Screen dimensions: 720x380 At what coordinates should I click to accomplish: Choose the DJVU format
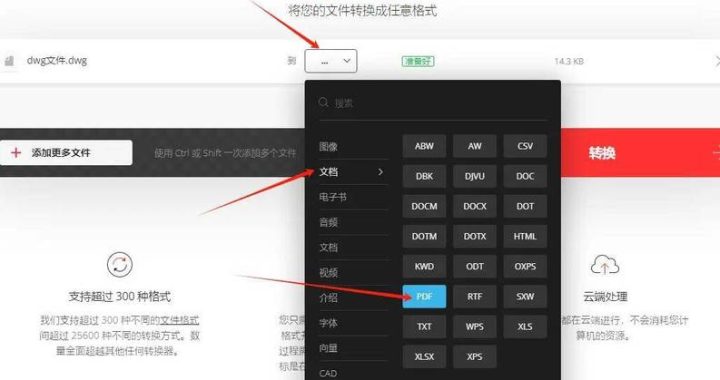click(x=475, y=176)
